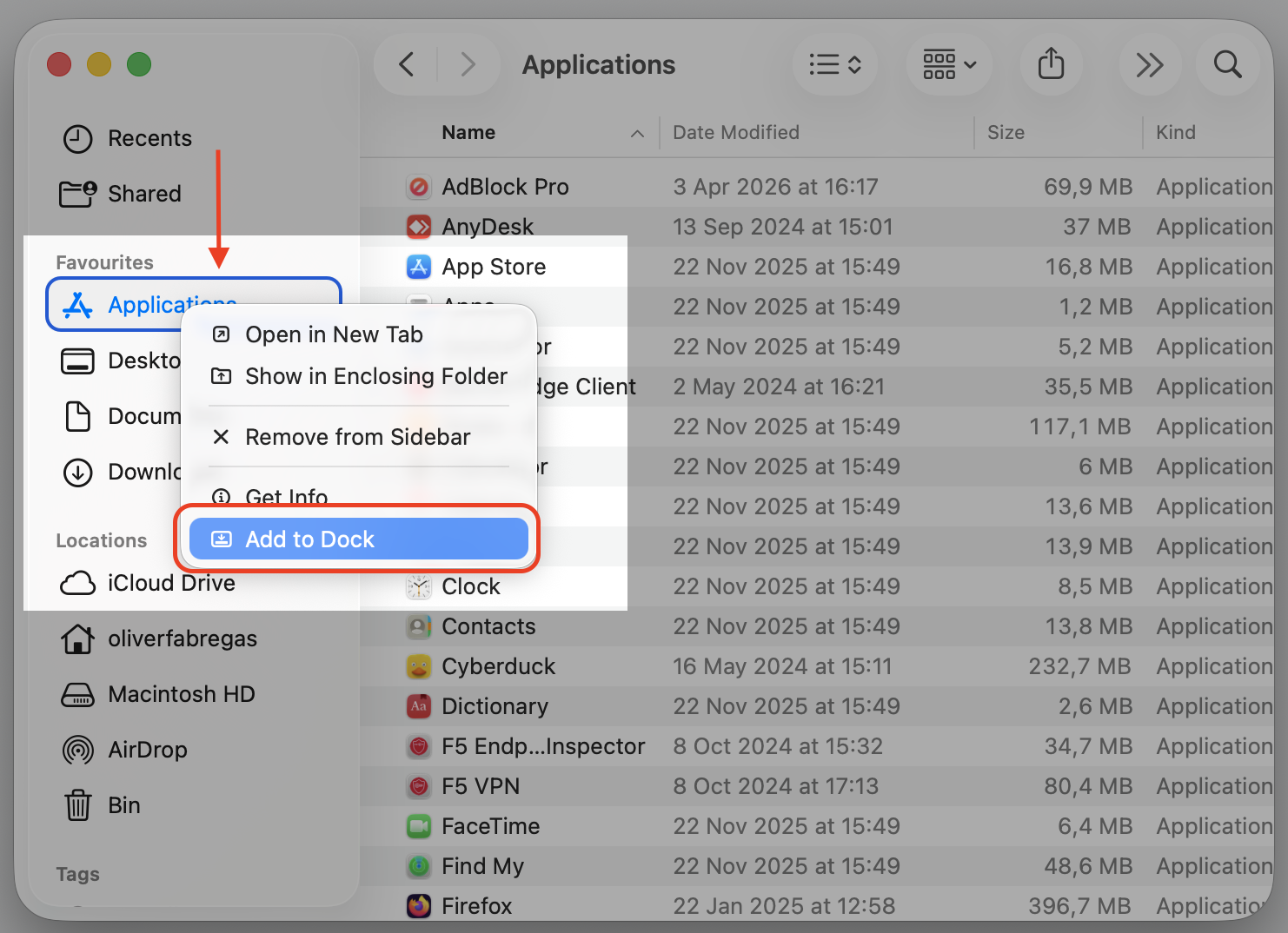Click the Firefox app icon
This screenshot has width=1288, height=933.
click(x=419, y=906)
